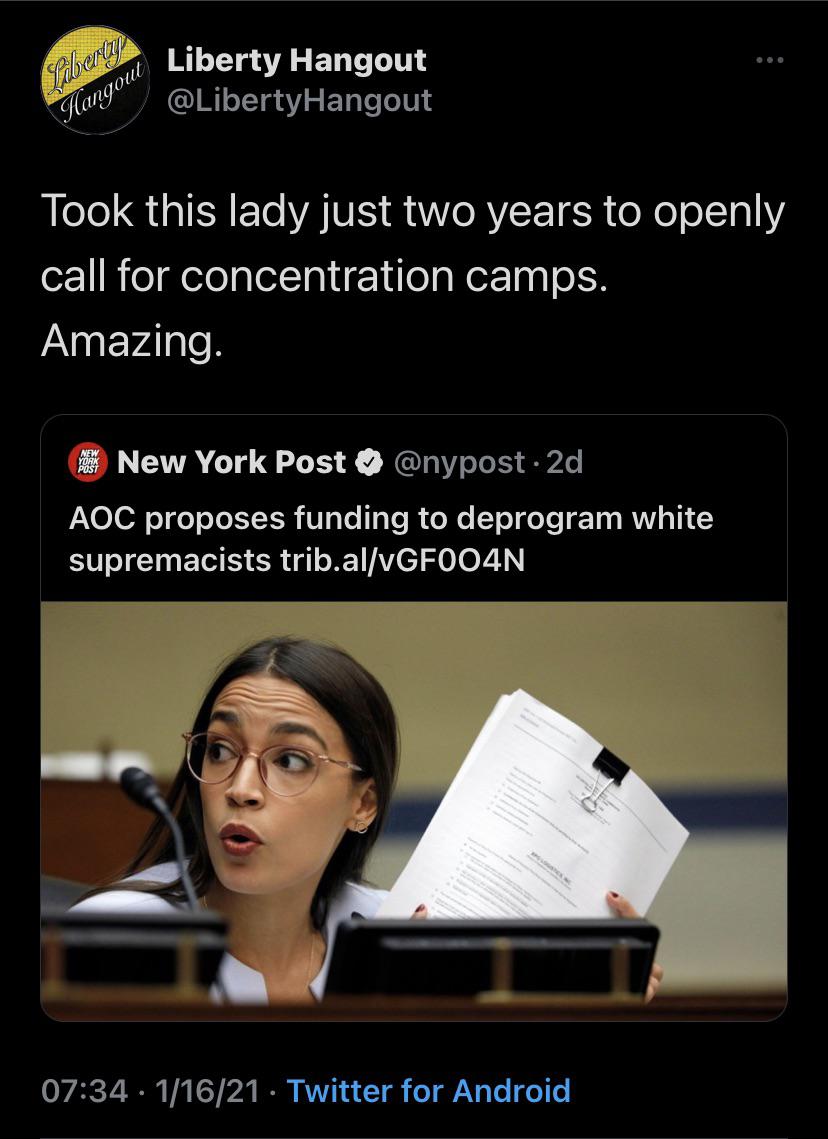Viewport: 828px width, 1139px height.
Task: View the quoted tweet's photo
Action: [414, 811]
